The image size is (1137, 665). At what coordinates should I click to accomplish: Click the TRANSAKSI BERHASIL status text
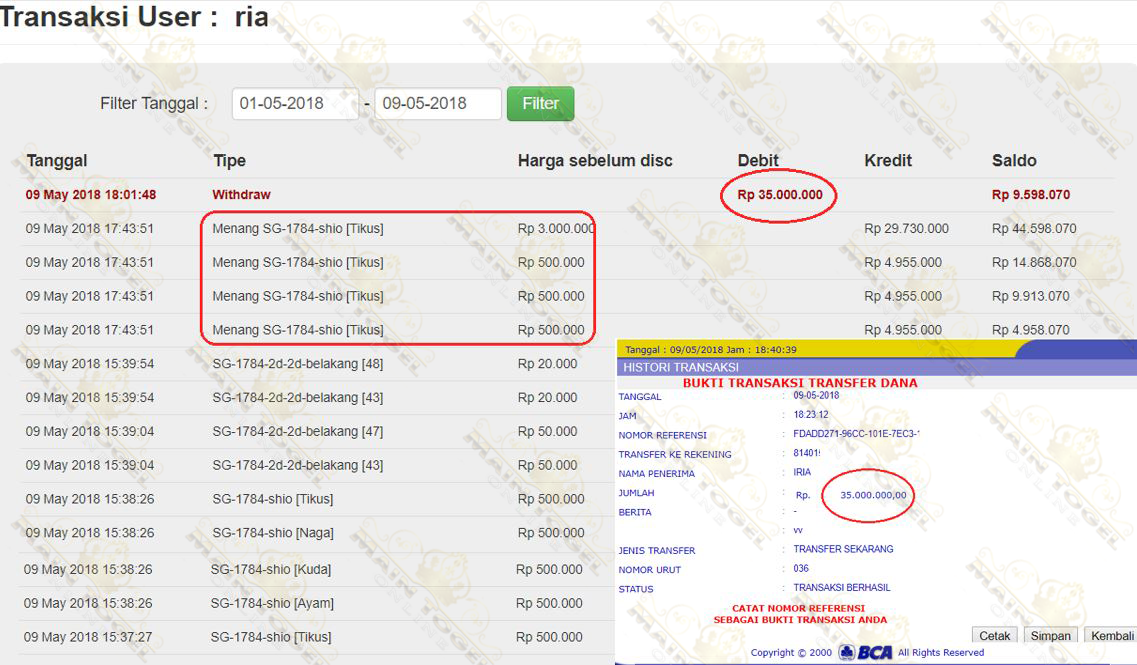(841, 588)
